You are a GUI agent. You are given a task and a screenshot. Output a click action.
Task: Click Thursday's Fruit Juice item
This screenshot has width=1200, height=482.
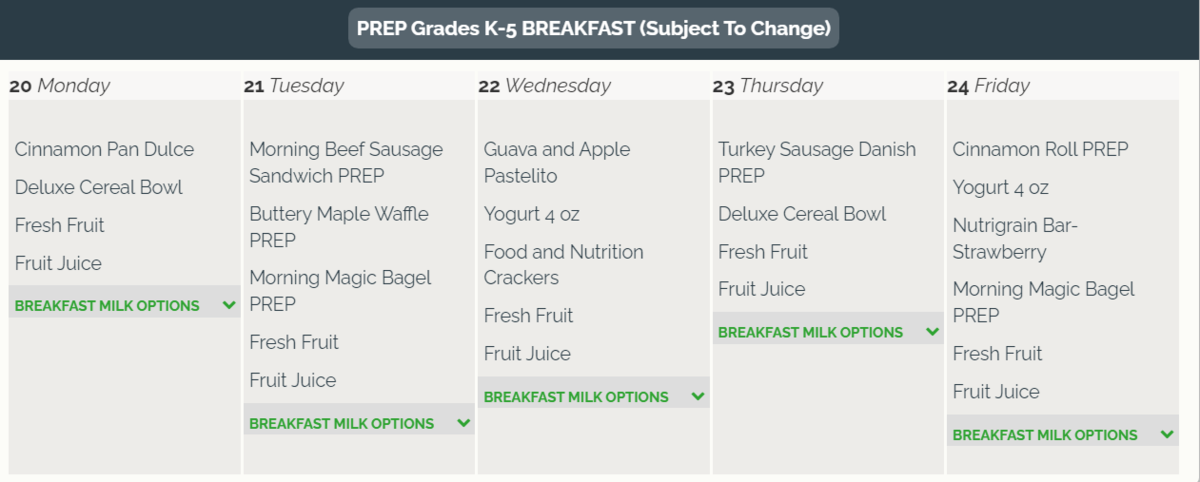[x=761, y=290]
